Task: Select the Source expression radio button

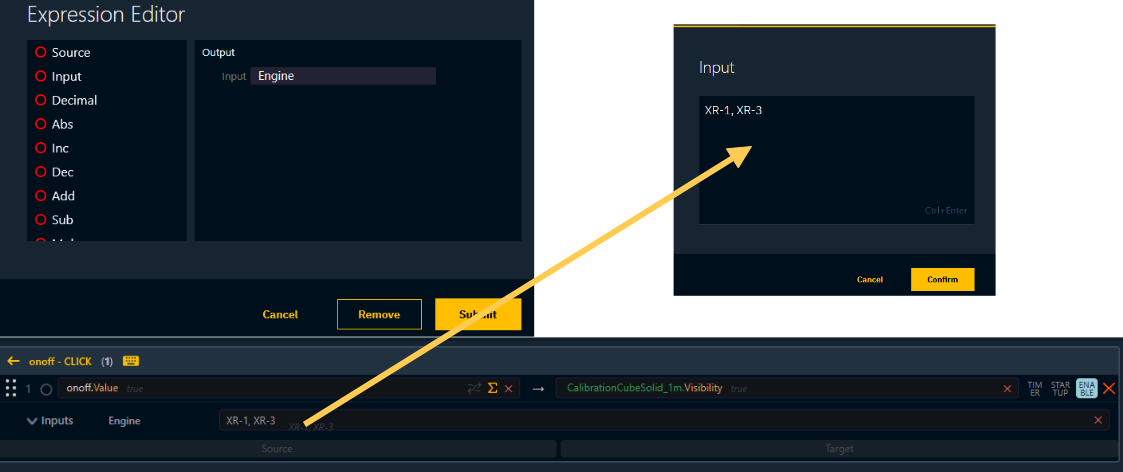Action: coord(41,53)
